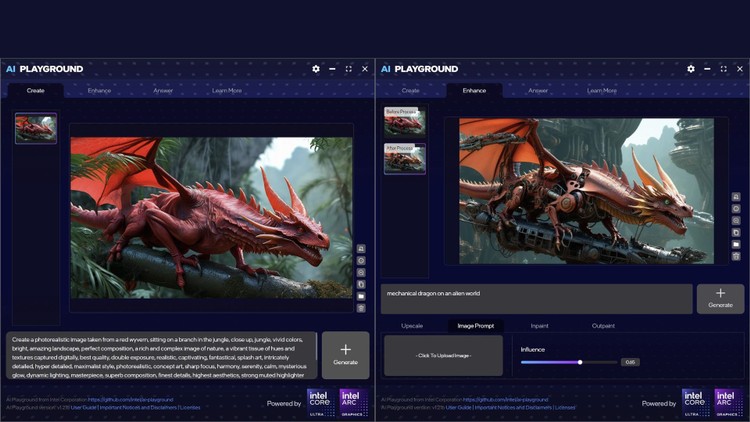Open Important Notices and Disclaimers in right window

(x=513, y=408)
